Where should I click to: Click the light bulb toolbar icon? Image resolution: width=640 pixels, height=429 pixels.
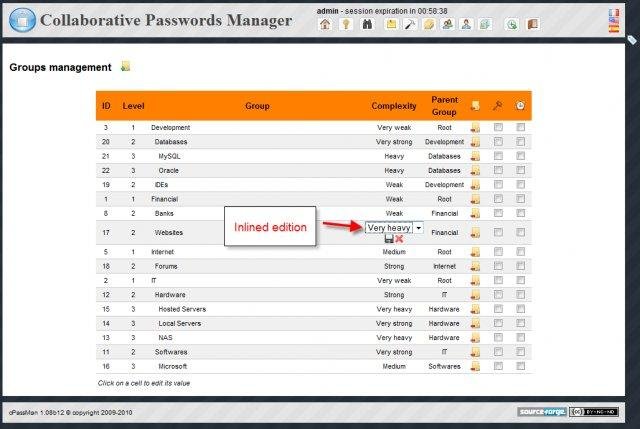(x=346, y=24)
